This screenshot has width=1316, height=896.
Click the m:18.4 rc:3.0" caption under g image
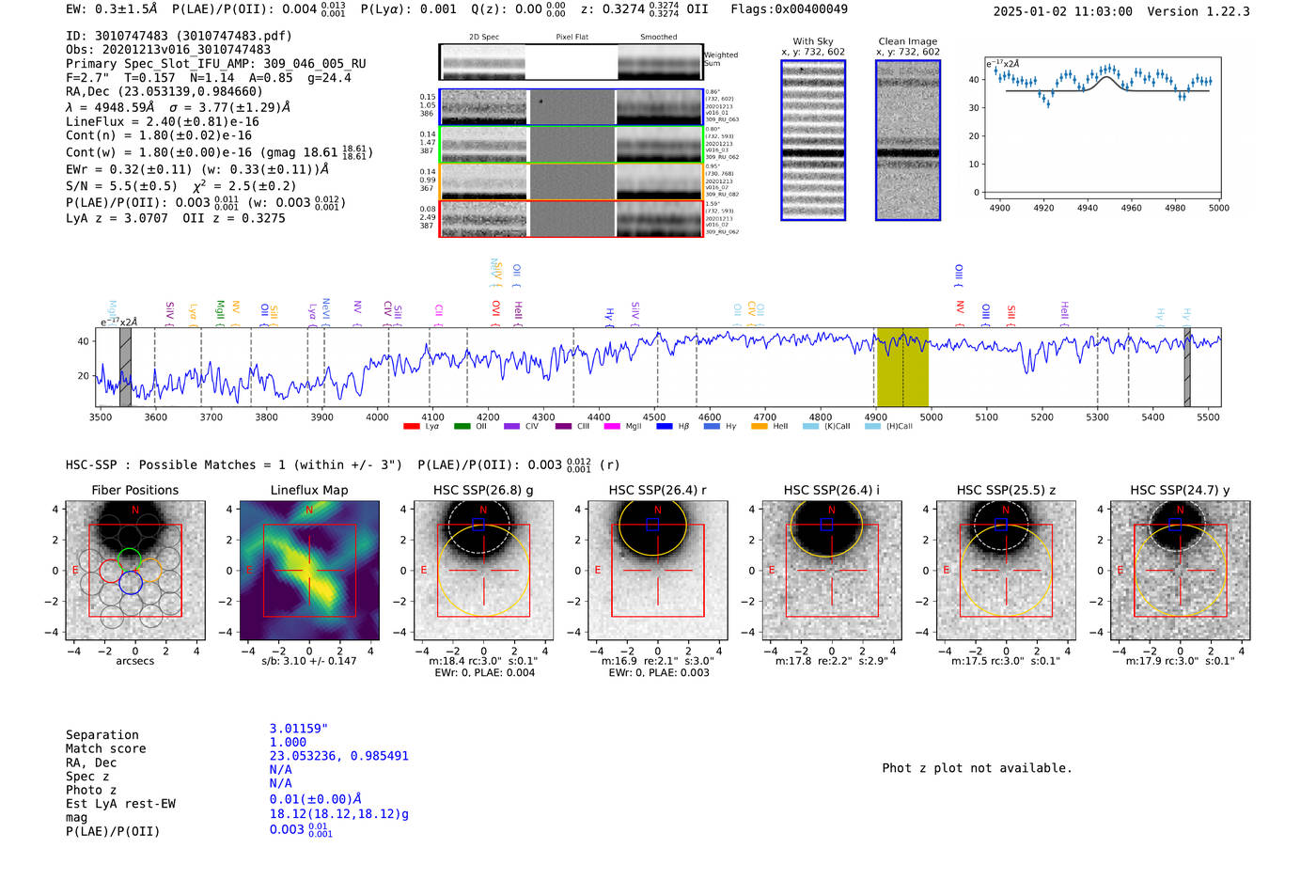pyautogui.click(x=483, y=661)
